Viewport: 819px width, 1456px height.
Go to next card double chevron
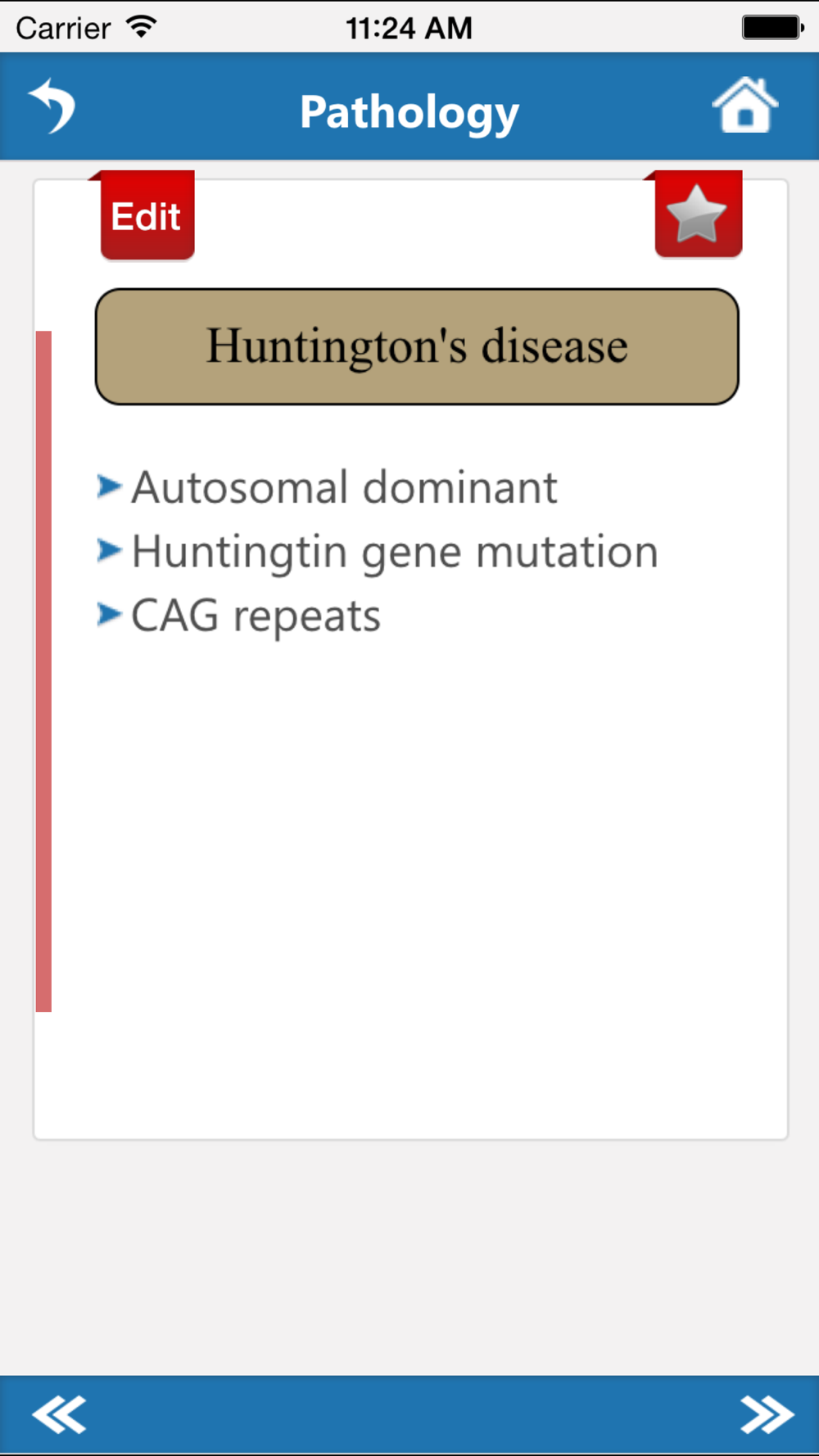click(767, 1414)
